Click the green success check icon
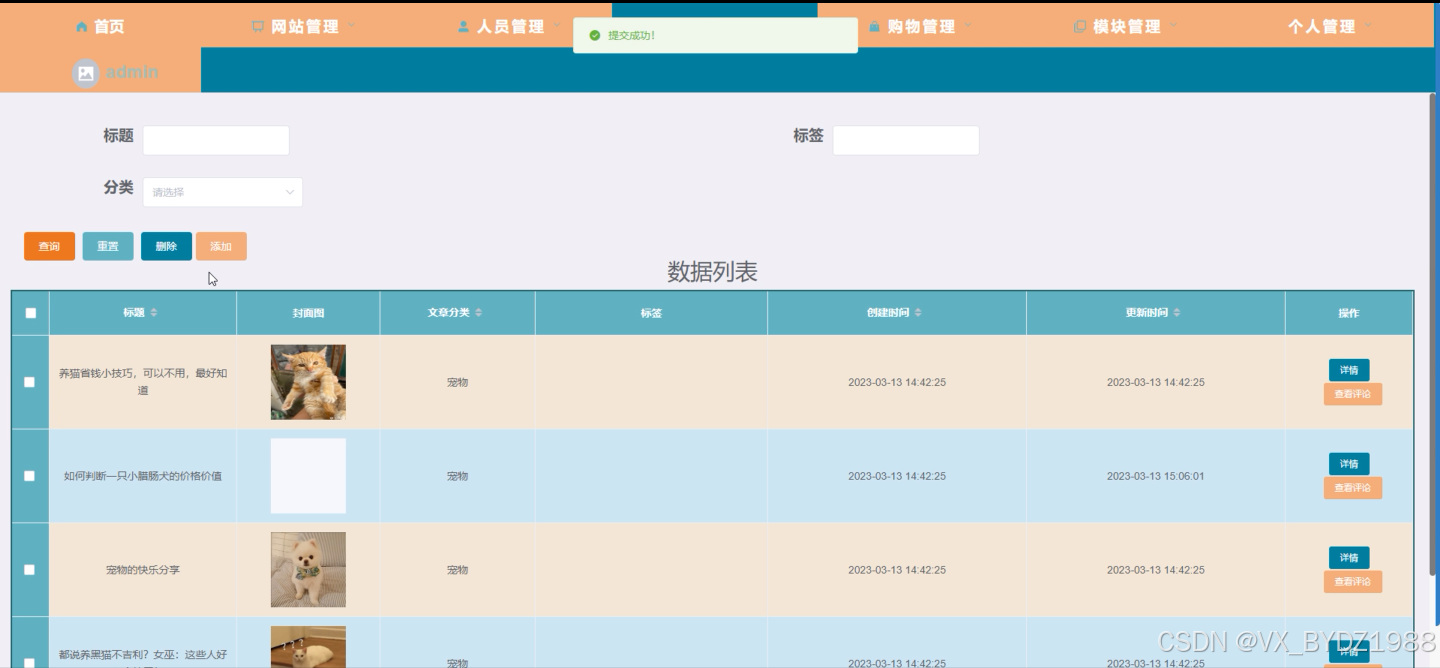The height and width of the screenshot is (668, 1440). click(x=595, y=35)
